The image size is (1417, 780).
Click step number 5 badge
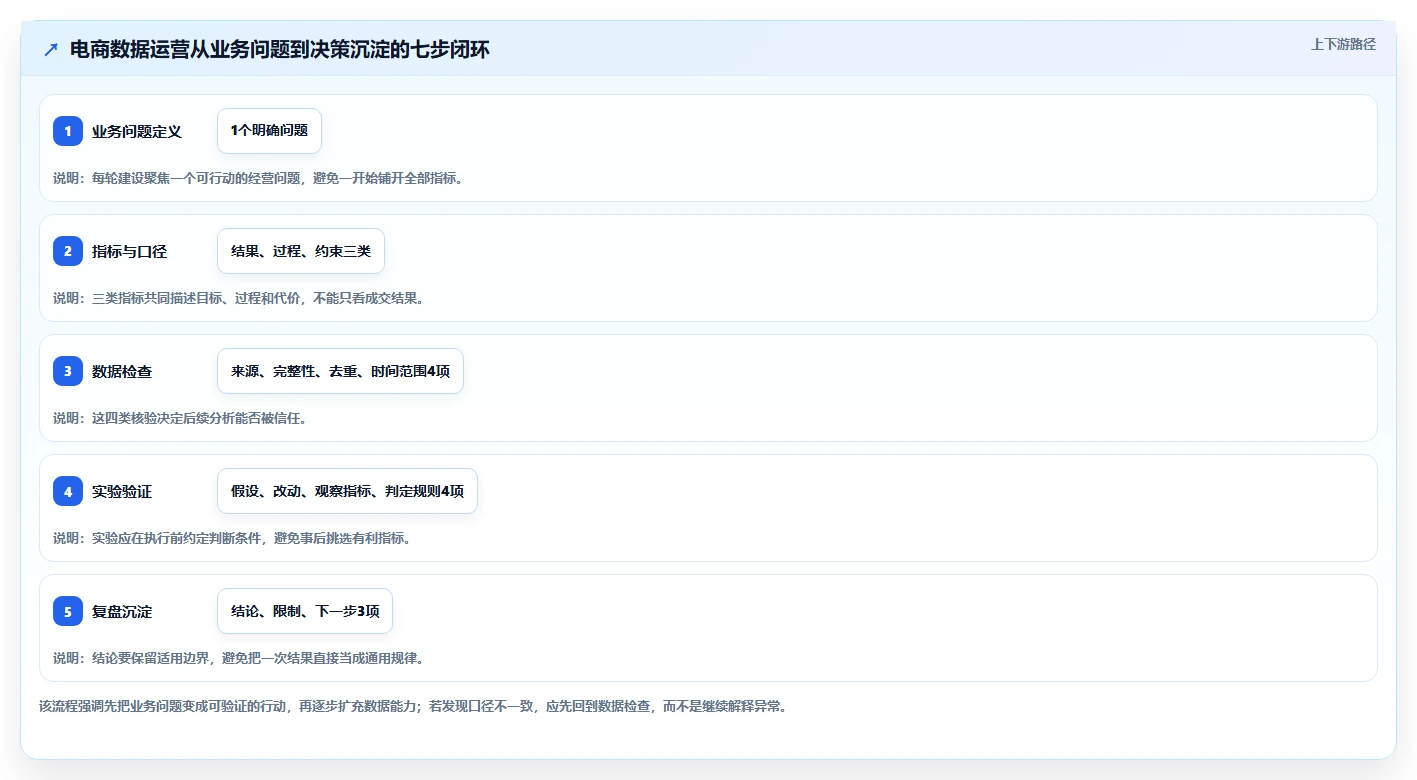(68, 611)
